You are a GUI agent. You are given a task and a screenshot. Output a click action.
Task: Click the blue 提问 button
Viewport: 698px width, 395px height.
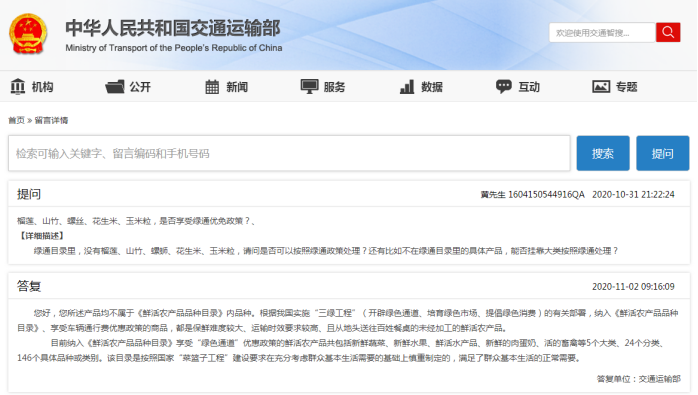662,153
